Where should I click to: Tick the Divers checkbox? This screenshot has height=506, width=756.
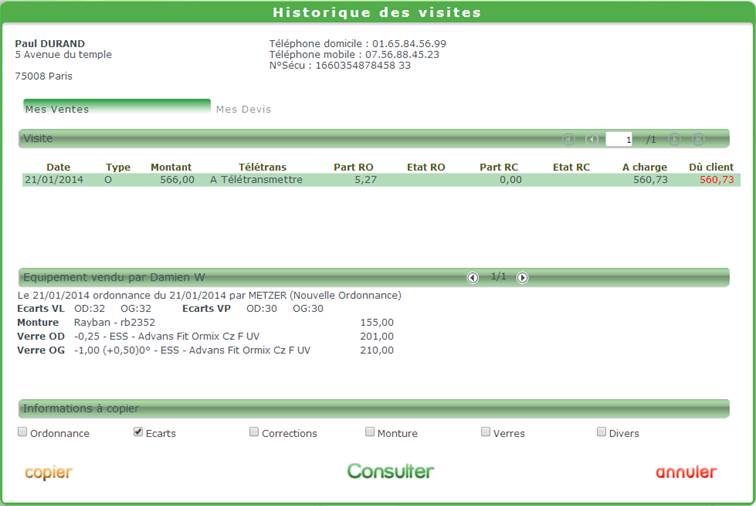[x=601, y=432]
